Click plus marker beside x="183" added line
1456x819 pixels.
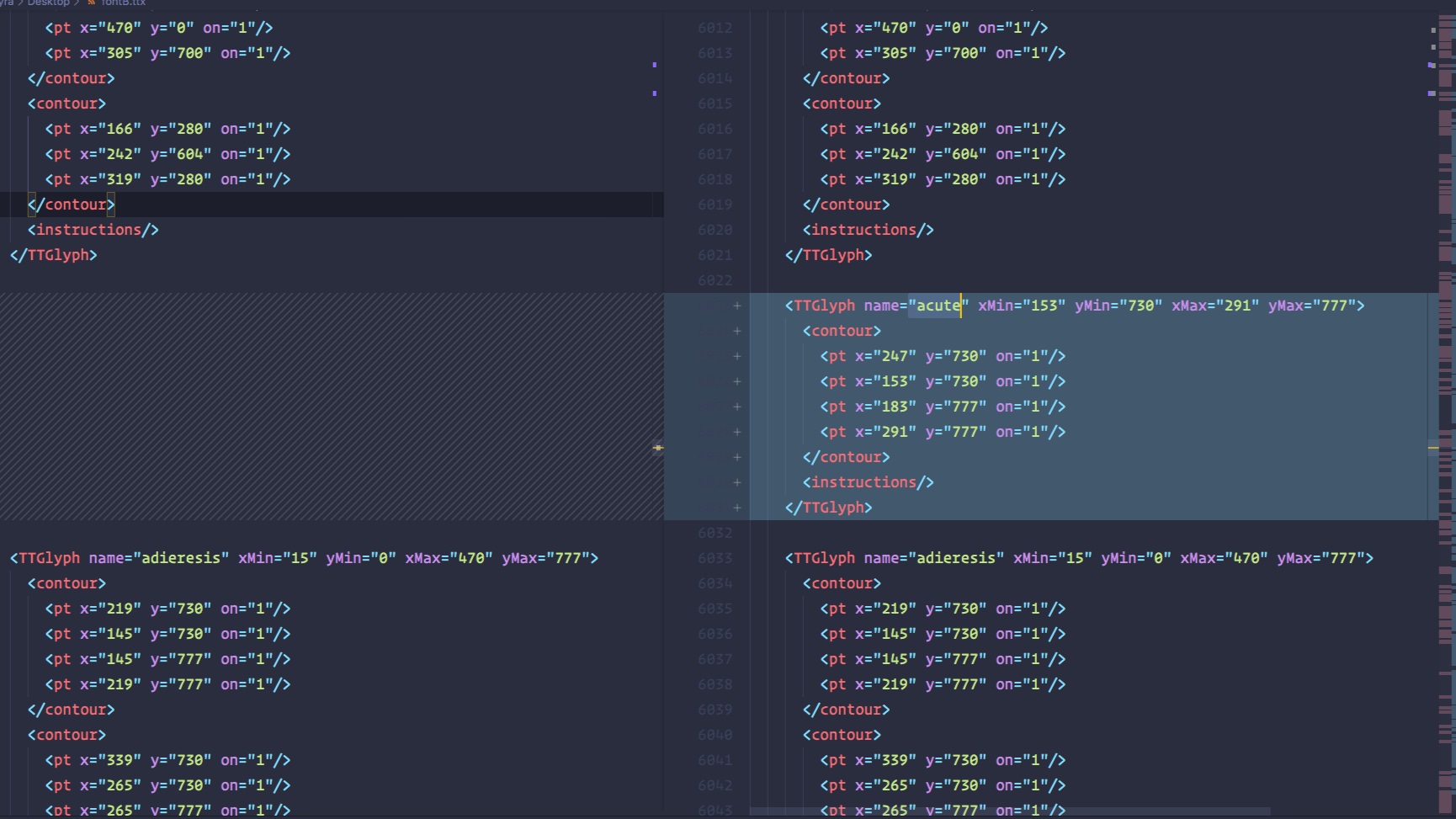(737, 407)
